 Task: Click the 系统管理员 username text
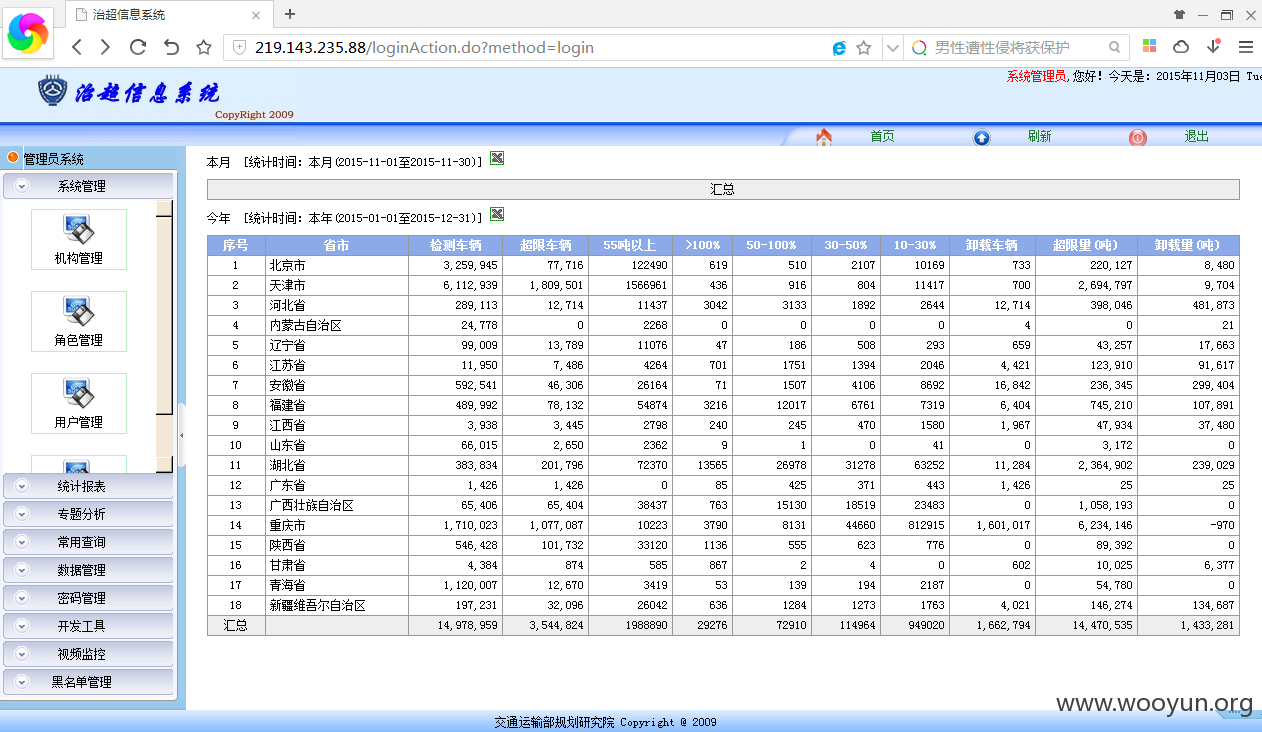click(1036, 76)
